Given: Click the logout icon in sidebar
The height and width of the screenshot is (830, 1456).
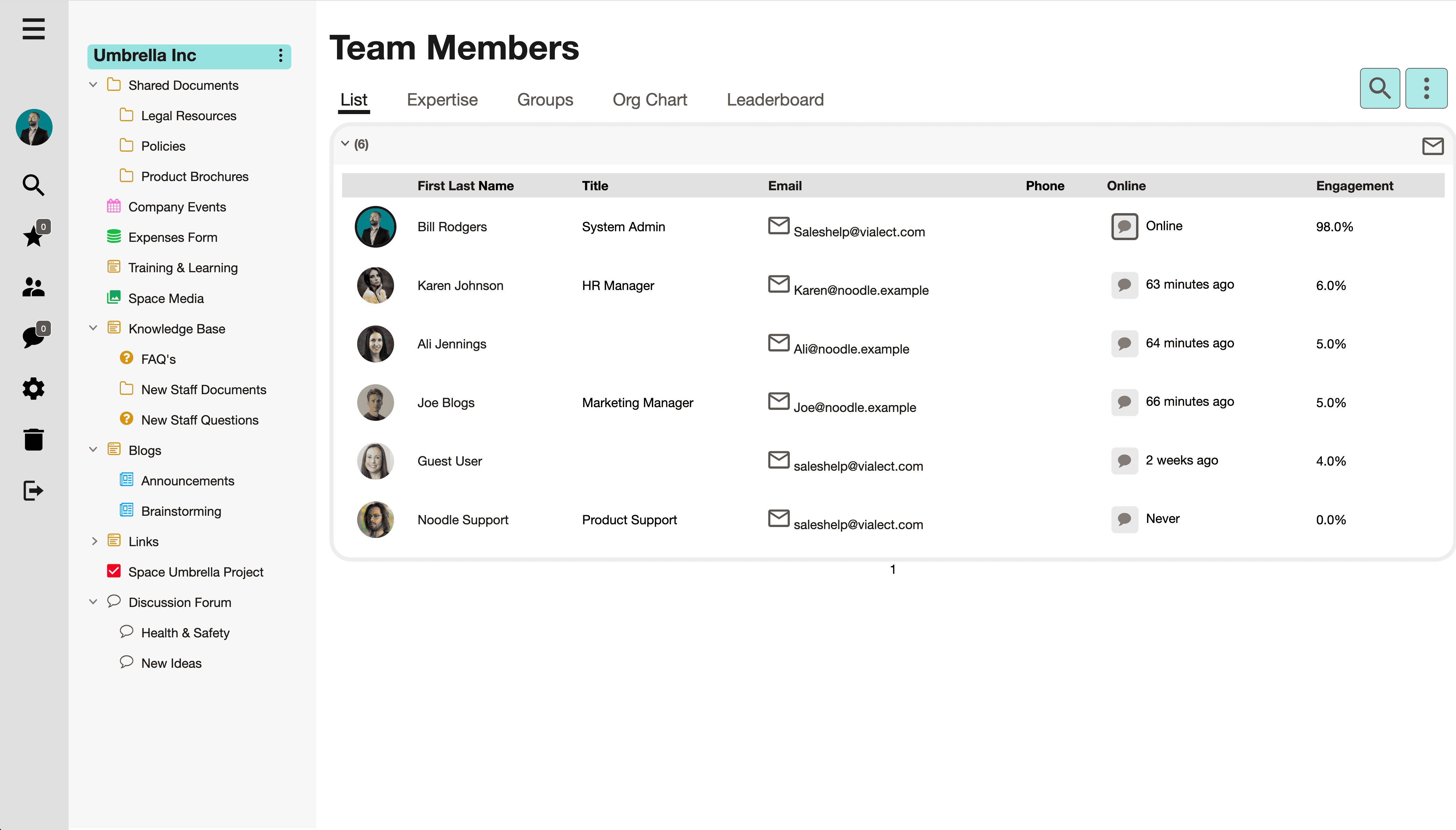Looking at the screenshot, I should point(33,490).
